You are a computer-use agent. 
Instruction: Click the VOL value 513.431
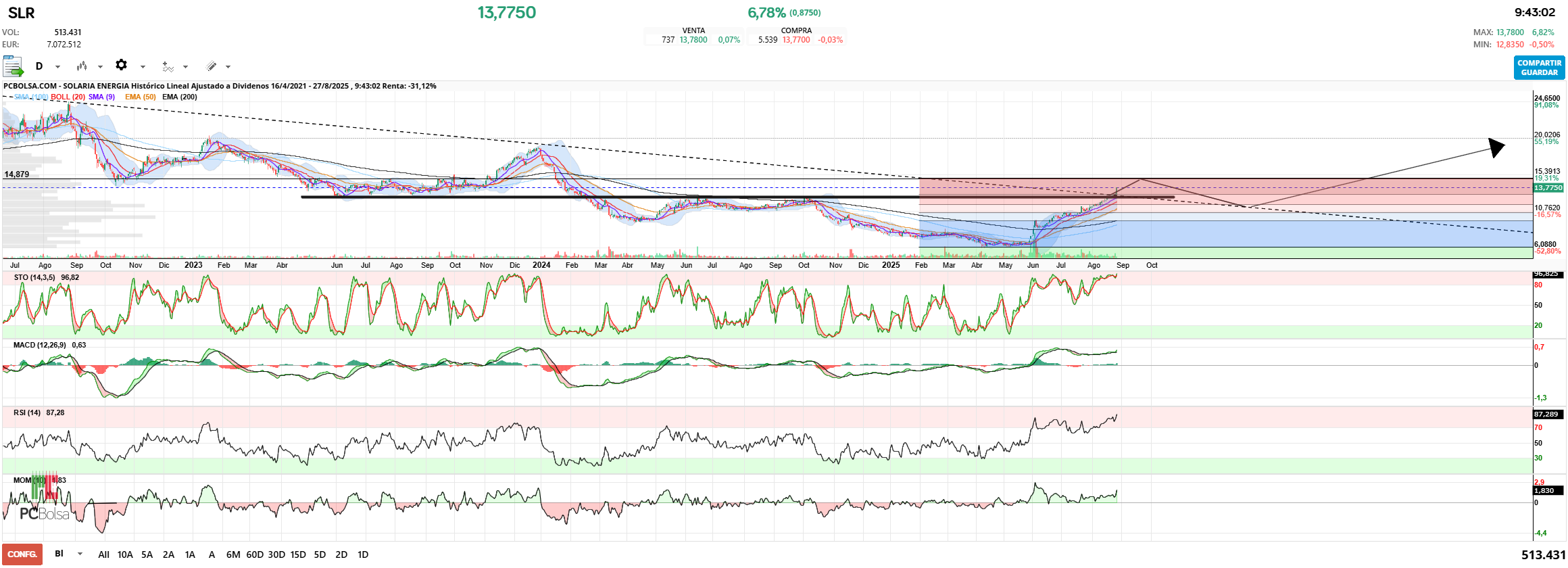pos(68,32)
